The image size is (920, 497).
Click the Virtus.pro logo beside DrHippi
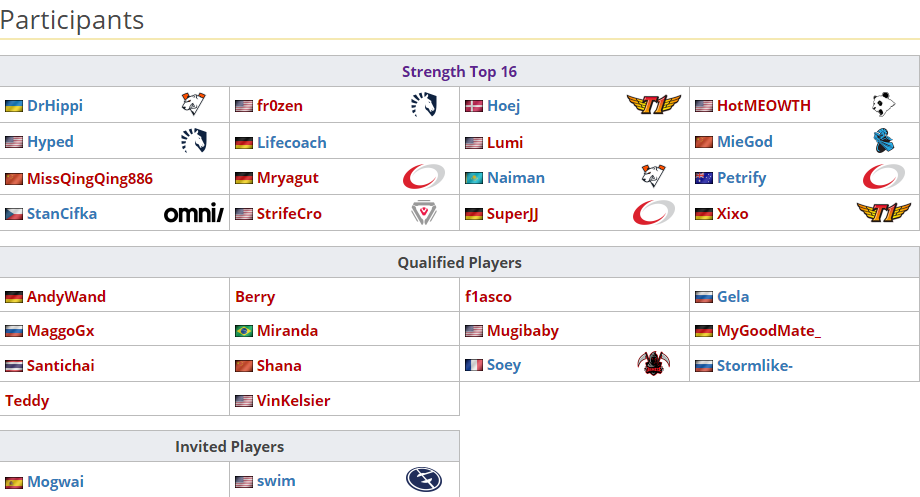click(193, 105)
